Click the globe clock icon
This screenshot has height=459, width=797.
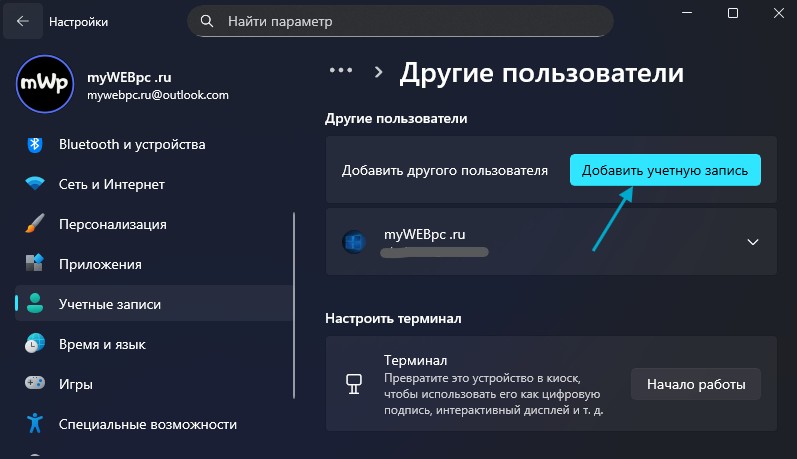coord(35,344)
